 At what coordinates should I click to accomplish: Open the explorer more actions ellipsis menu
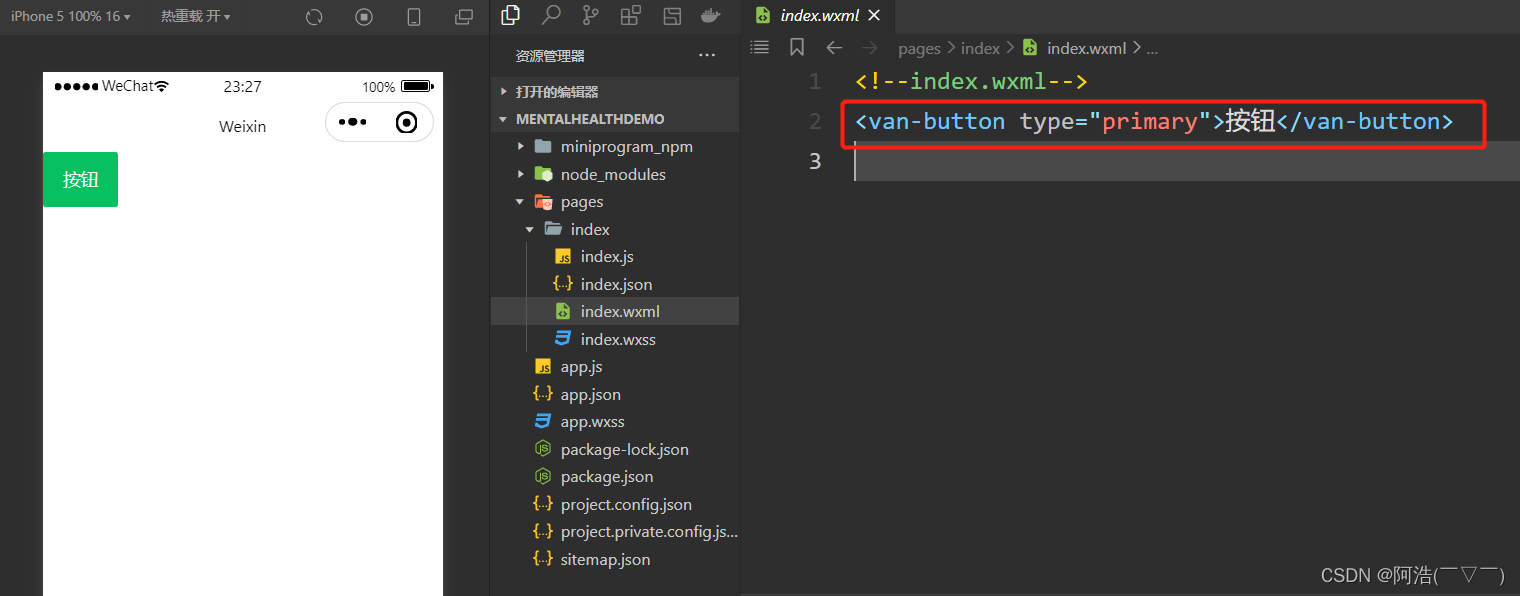707,56
